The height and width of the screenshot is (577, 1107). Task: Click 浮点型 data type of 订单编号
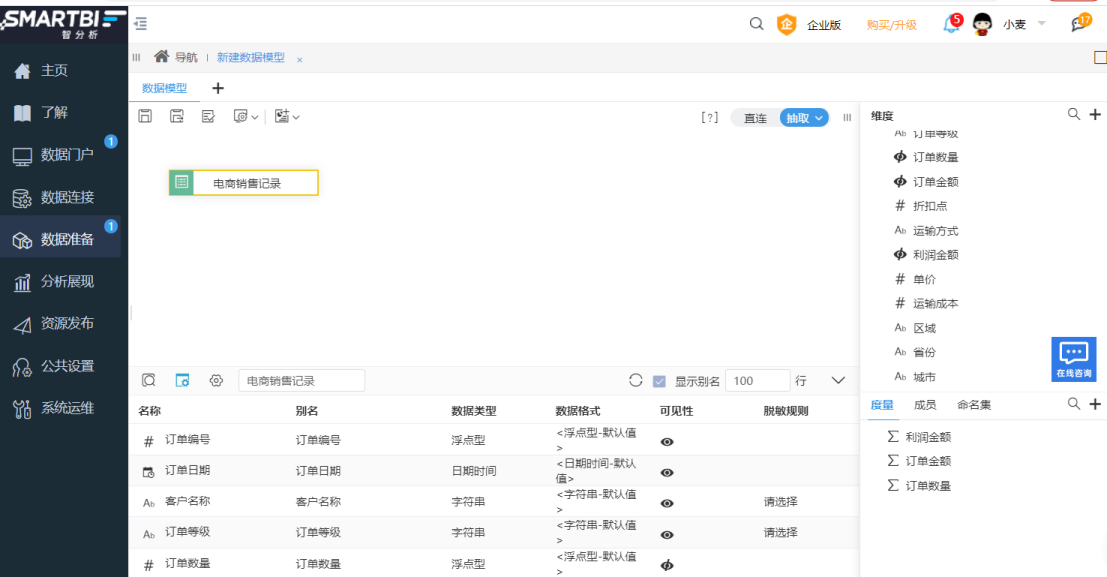(468, 440)
